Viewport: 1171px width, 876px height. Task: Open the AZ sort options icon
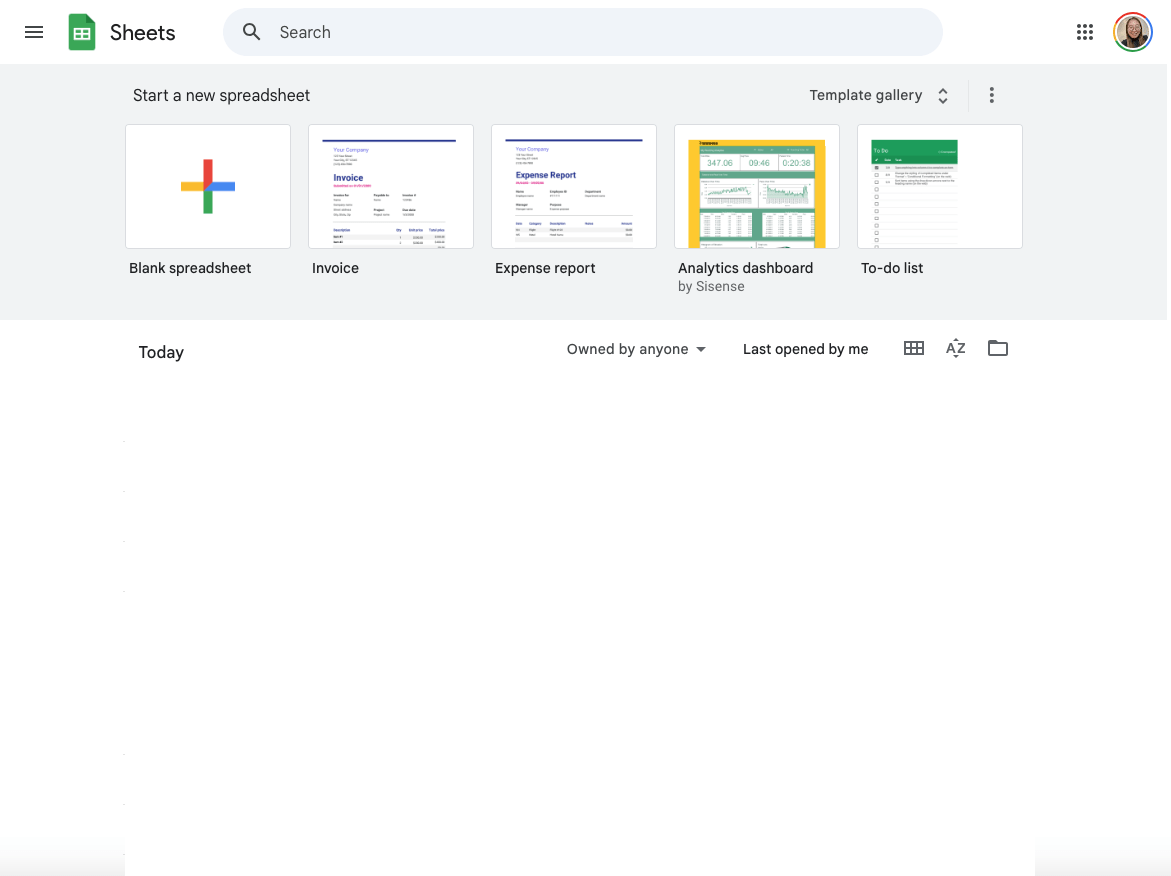pos(956,348)
